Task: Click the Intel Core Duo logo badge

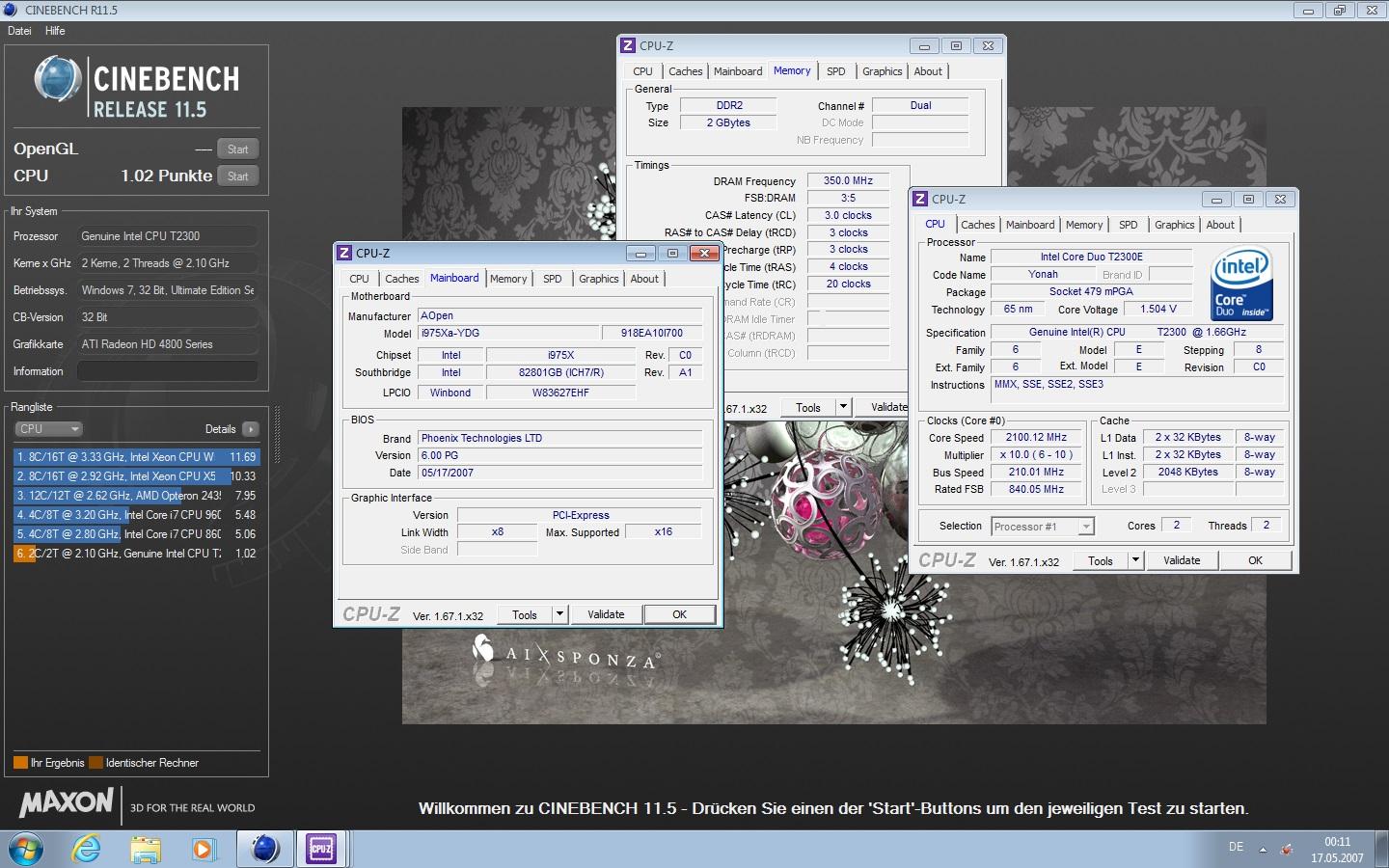Action: (1242, 285)
